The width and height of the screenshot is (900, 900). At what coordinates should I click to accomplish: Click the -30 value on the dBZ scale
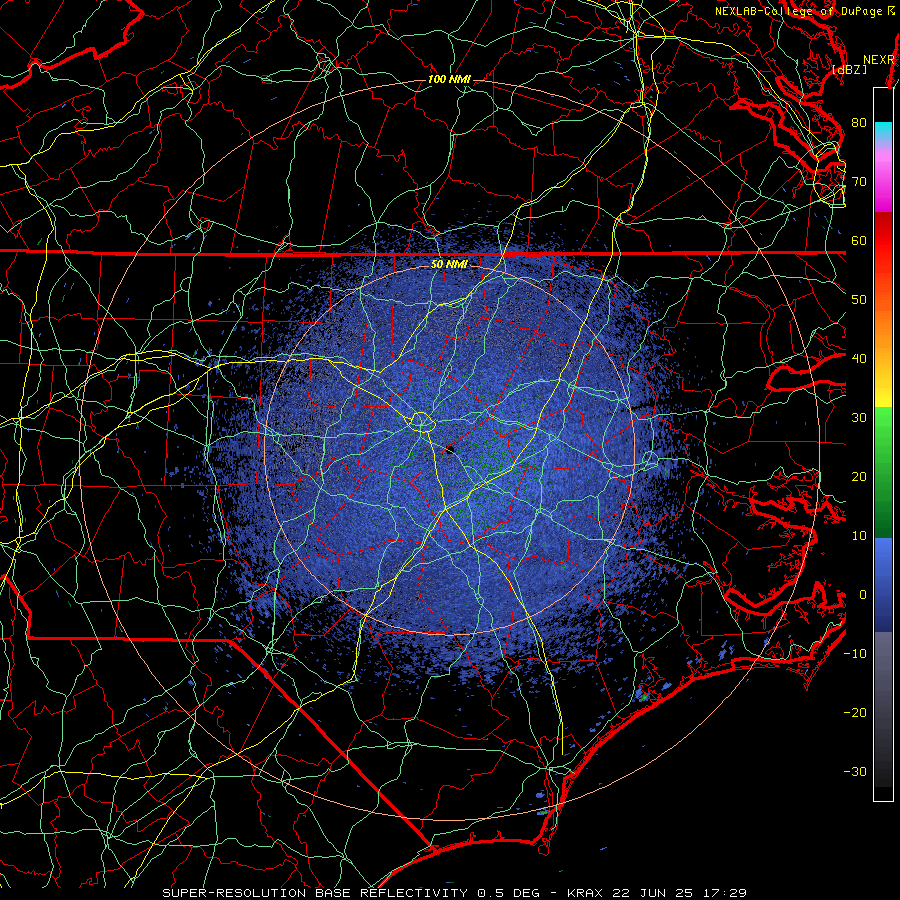click(855, 772)
